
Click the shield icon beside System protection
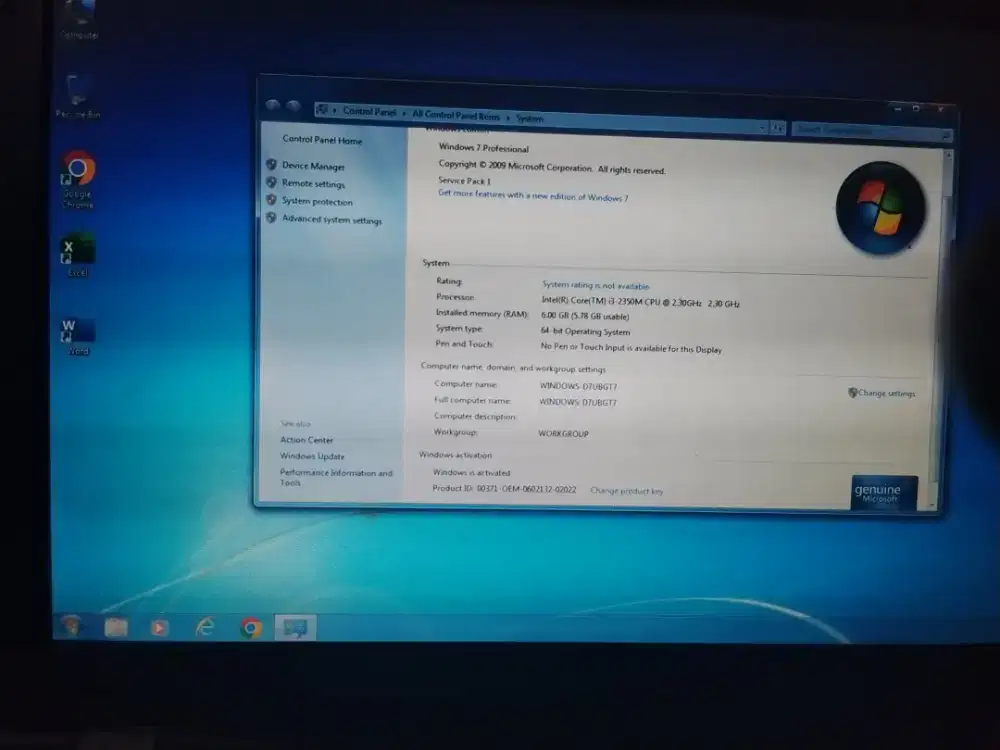point(272,200)
